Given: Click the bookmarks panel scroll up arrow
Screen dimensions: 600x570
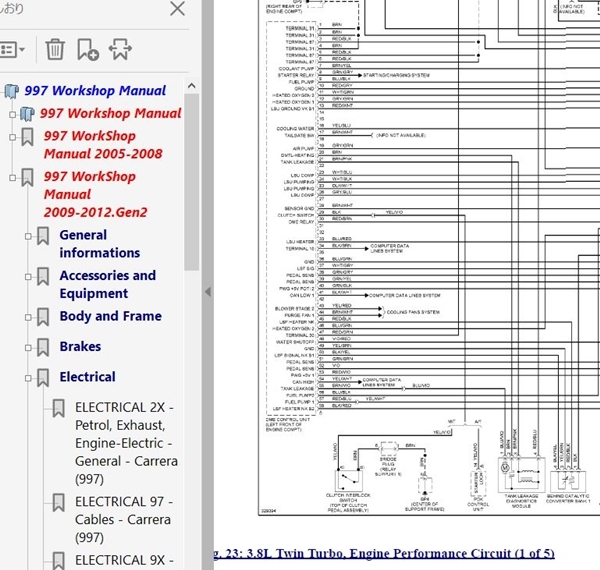Looking at the screenshot, I should (192, 86).
